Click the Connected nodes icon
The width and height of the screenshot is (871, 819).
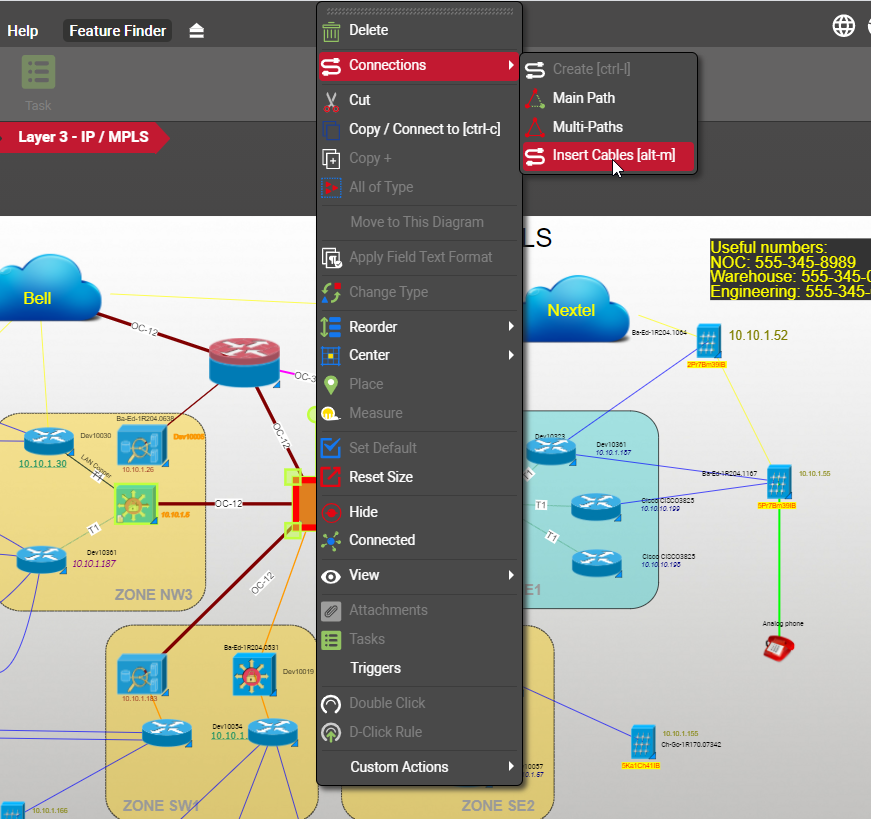331,540
